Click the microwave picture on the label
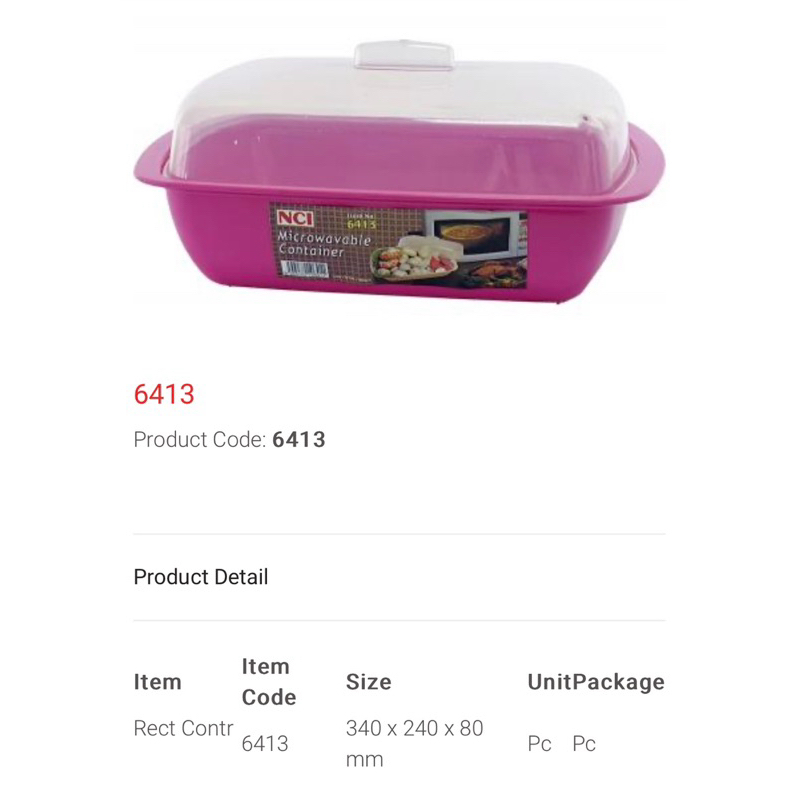Image resolution: width=800 pixels, height=800 pixels. click(473, 235)
